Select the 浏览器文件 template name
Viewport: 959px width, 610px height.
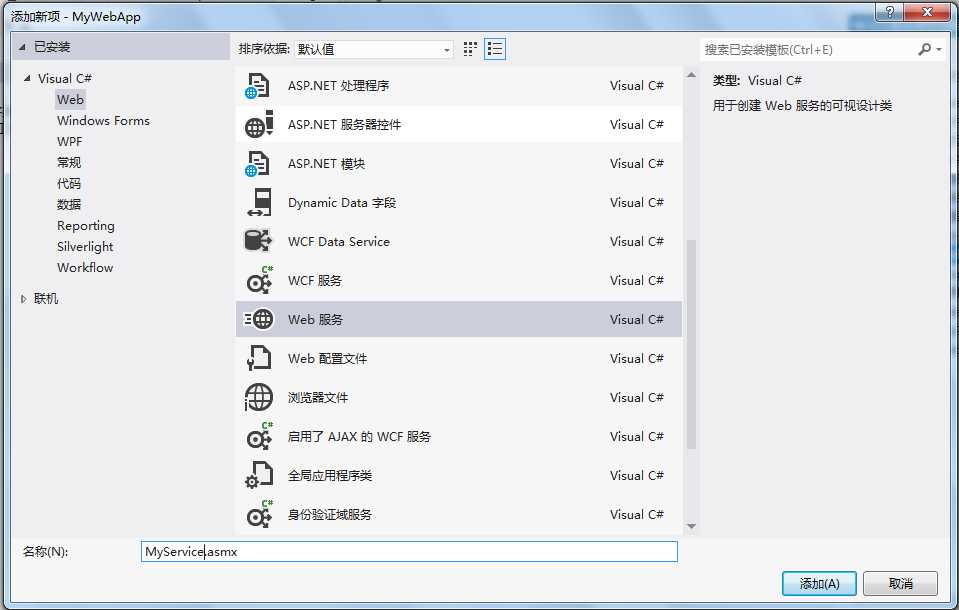[318, 398]
